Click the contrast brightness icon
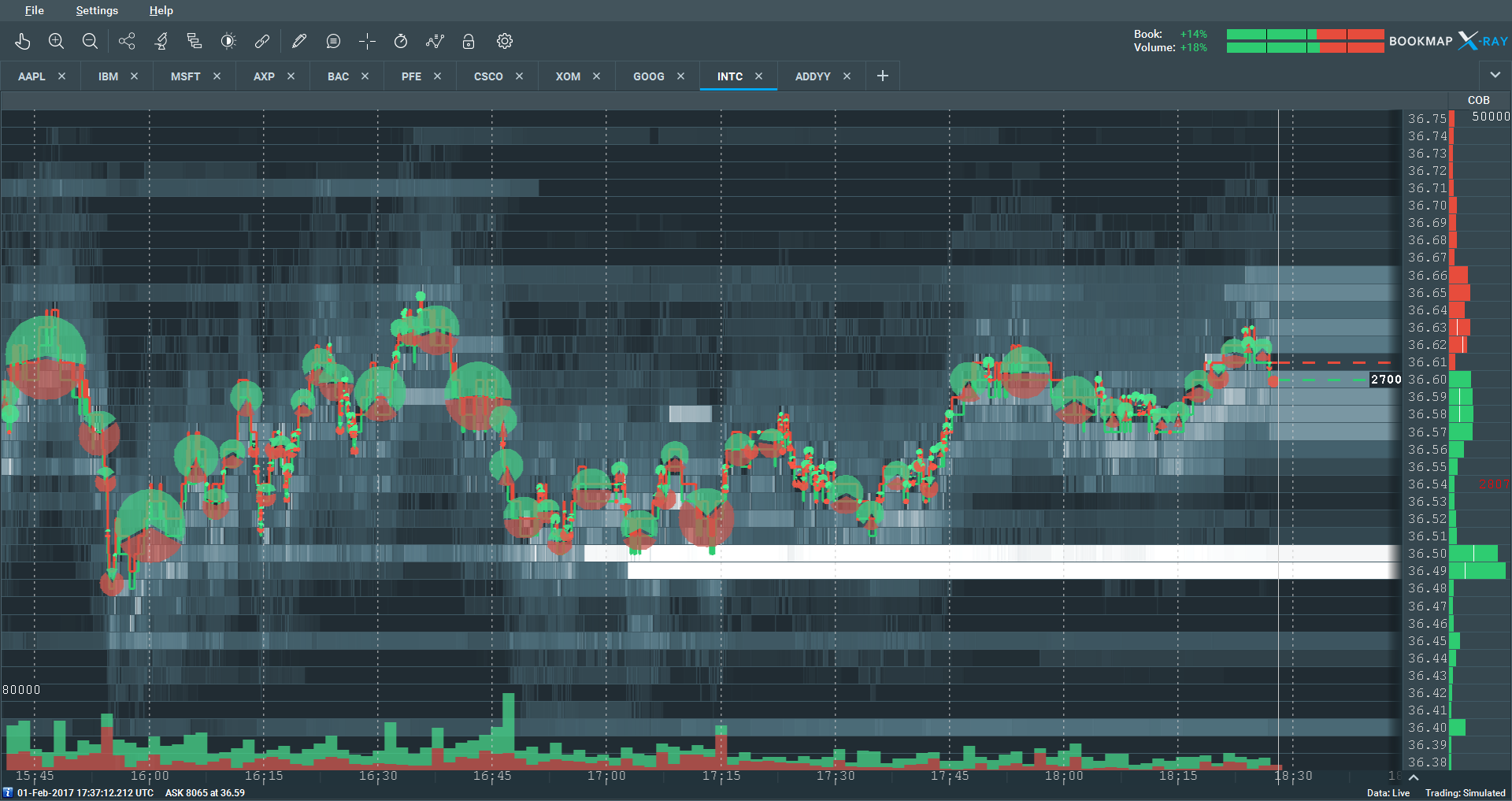The width and height of the screenshot is (1512, 801). (228, 41)
